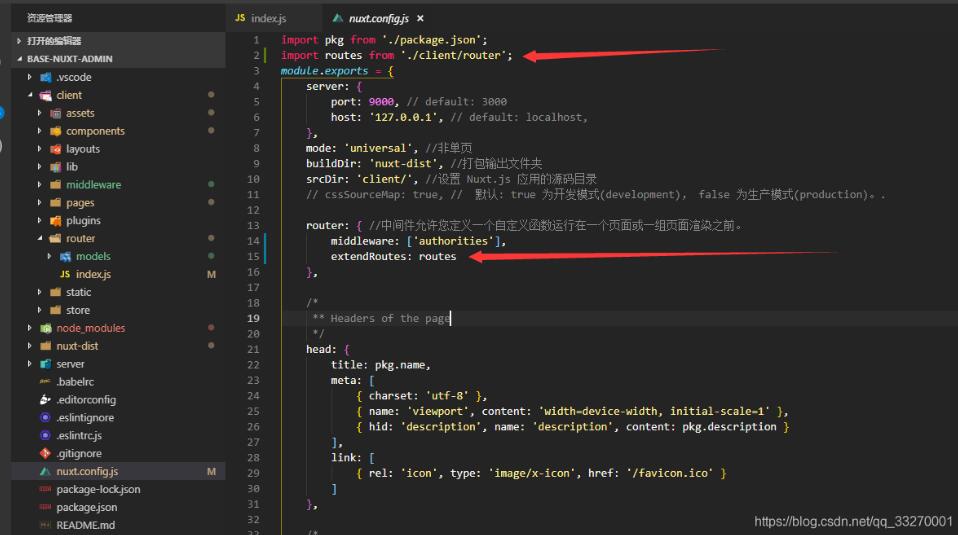
Task: Click the .eslintignore file icon
Action: [45, 417]
